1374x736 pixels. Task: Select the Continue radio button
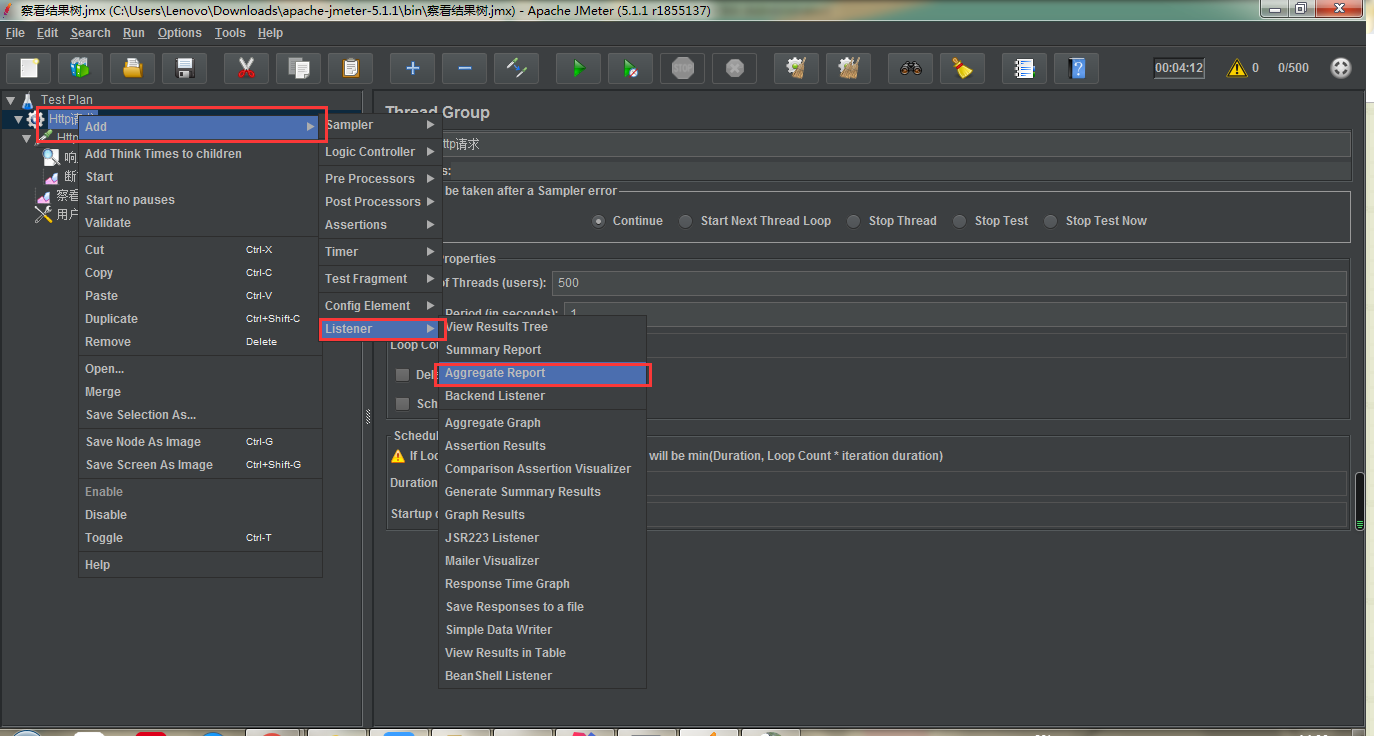tap(598, 221)
